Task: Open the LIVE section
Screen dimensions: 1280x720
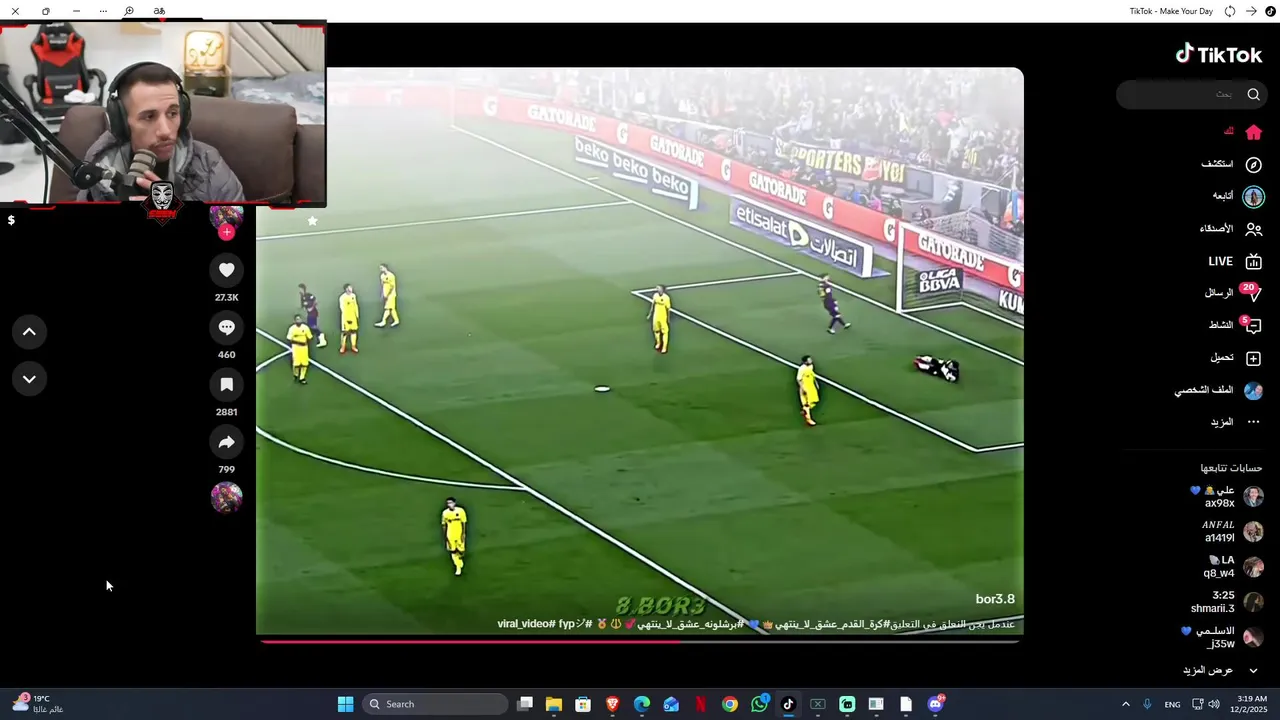Action: 1235,262
